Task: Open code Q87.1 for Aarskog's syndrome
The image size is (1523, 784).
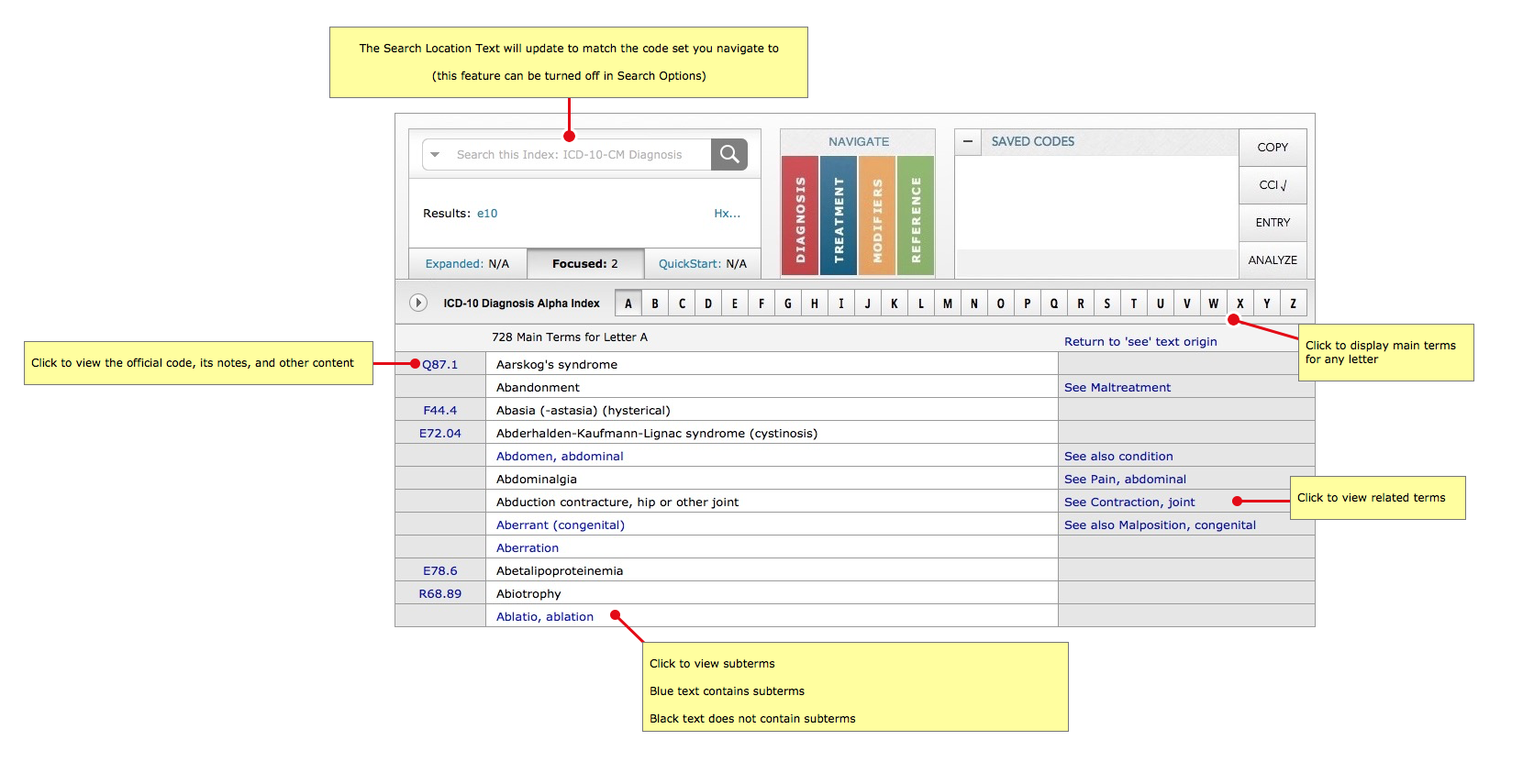Action: point(440,365)
